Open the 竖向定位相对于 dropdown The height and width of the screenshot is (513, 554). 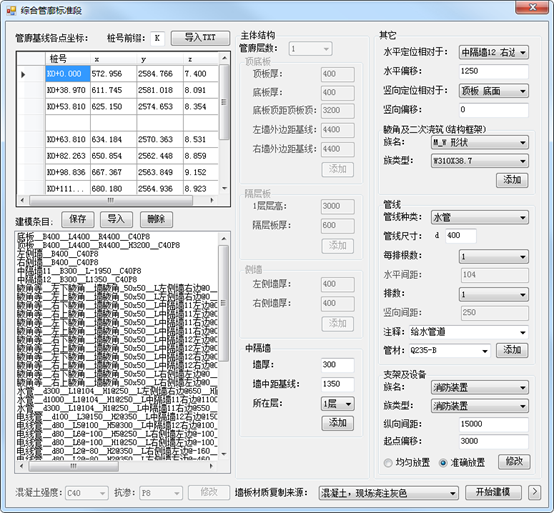(x=494, y=91)
